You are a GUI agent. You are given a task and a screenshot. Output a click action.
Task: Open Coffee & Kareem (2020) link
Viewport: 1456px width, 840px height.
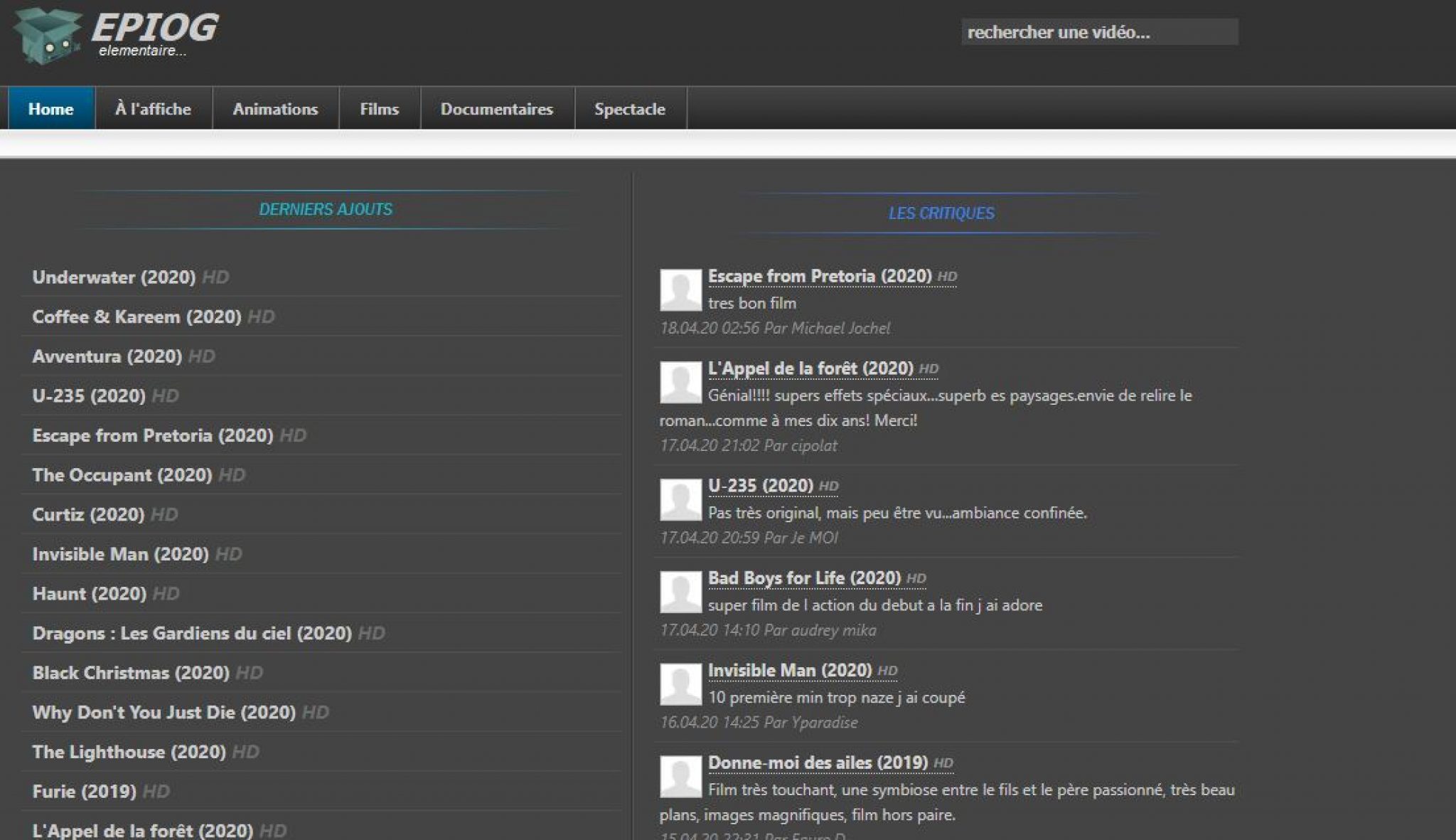coord(136,317)
